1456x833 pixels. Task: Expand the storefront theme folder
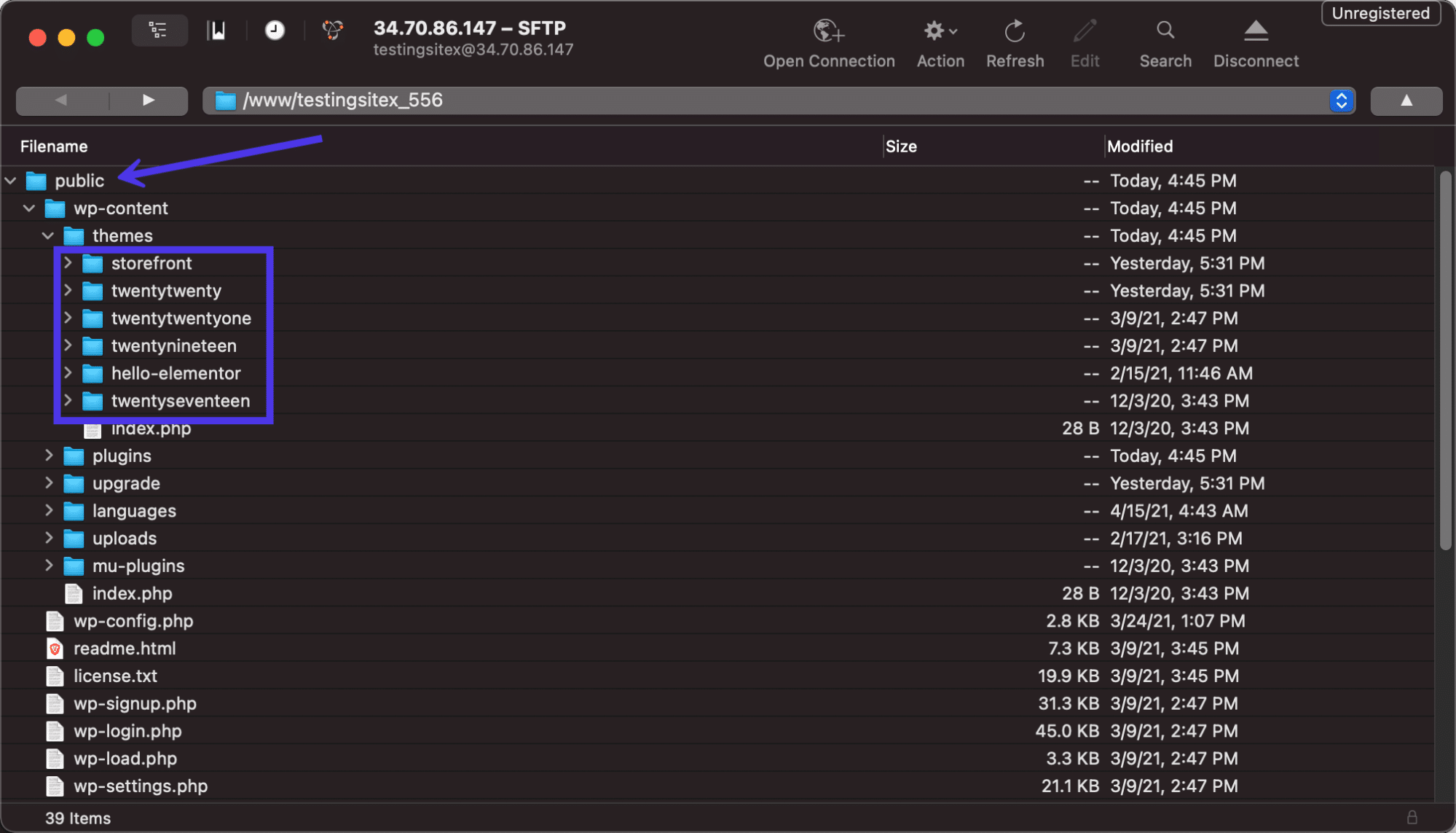68,262
